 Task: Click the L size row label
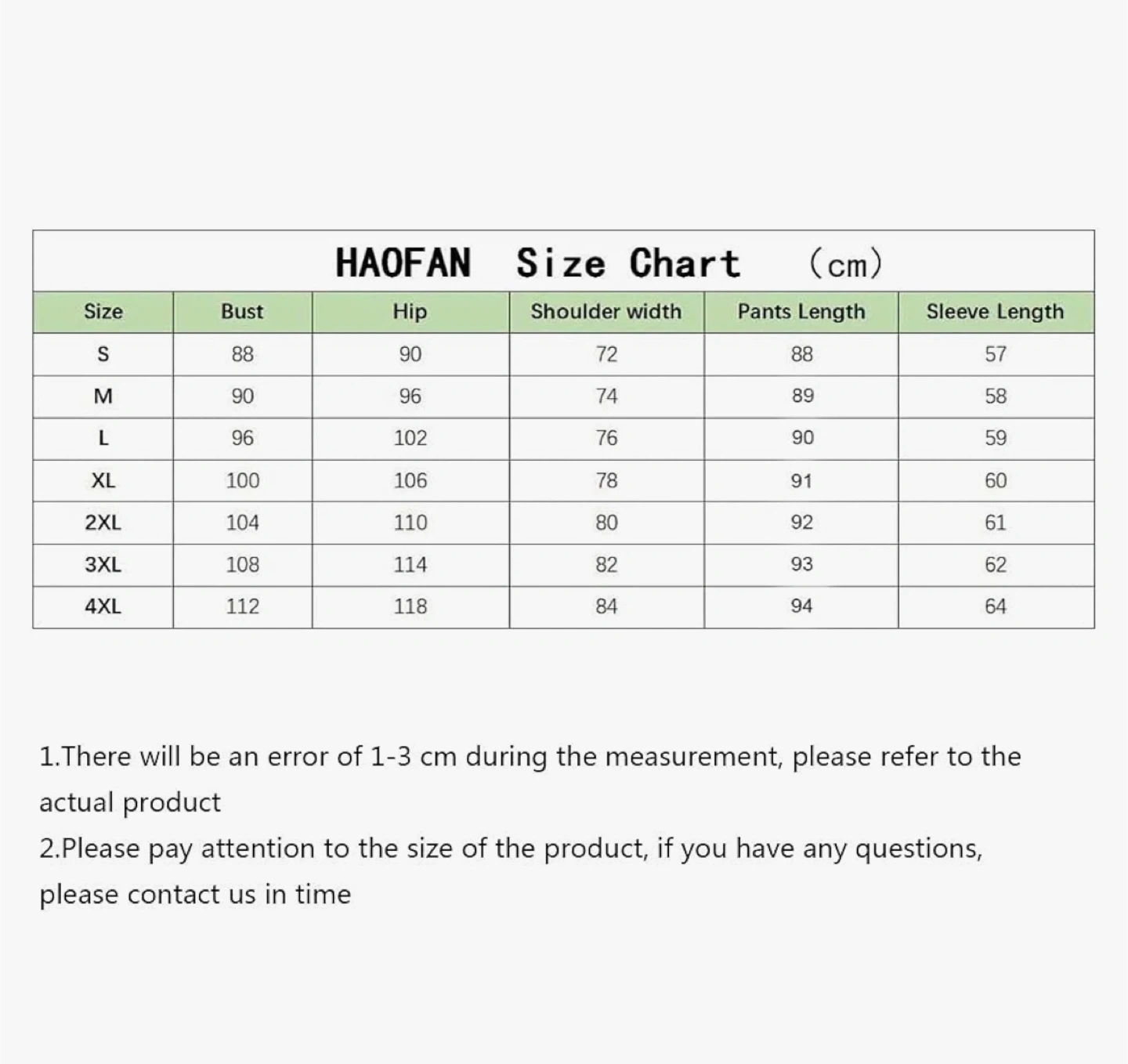(103, 438)
